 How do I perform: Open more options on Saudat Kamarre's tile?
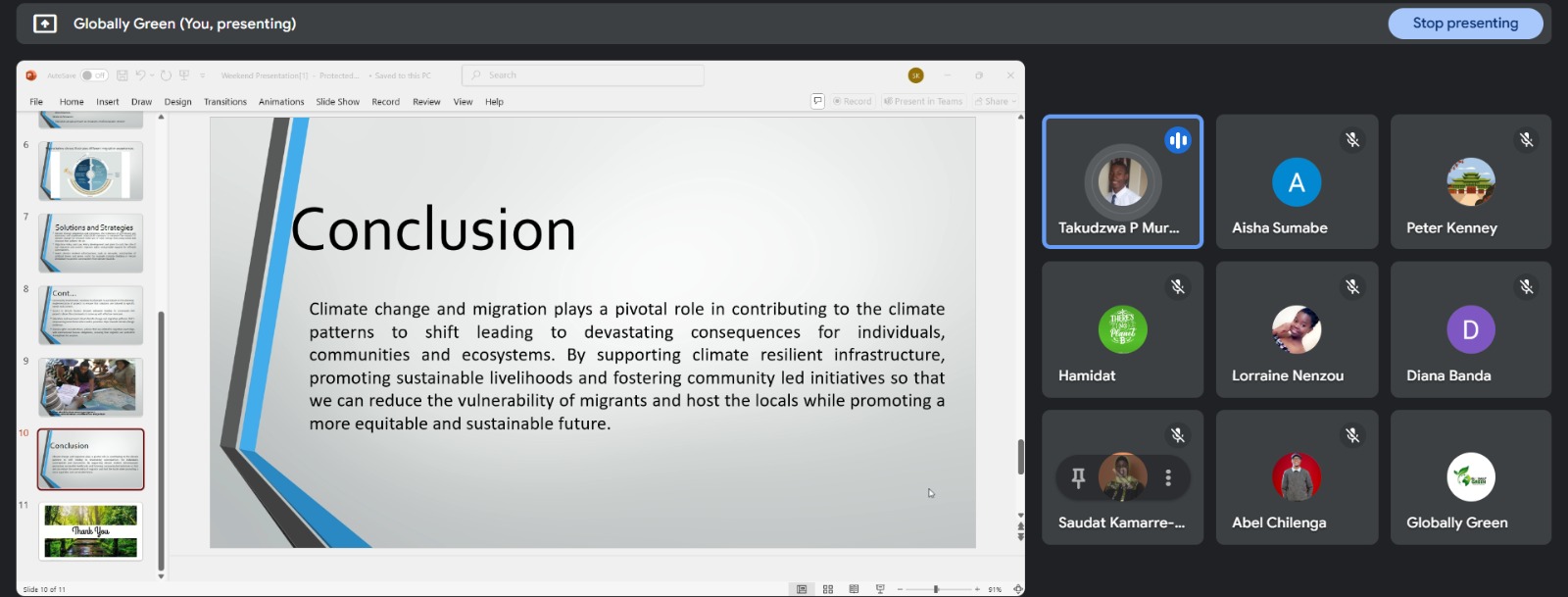tap(1168, 477)
